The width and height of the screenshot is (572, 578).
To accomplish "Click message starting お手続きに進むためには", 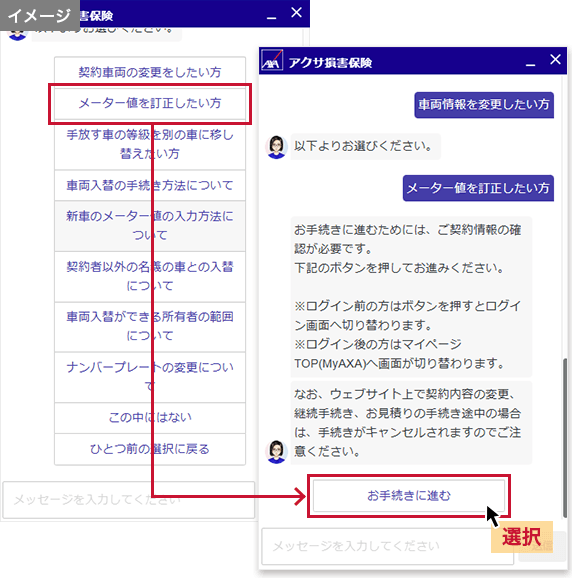I will (x=411, y=297).
